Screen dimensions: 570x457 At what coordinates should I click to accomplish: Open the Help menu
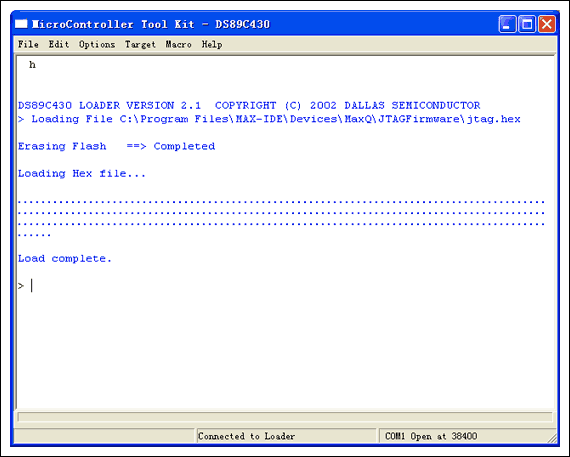212,44
